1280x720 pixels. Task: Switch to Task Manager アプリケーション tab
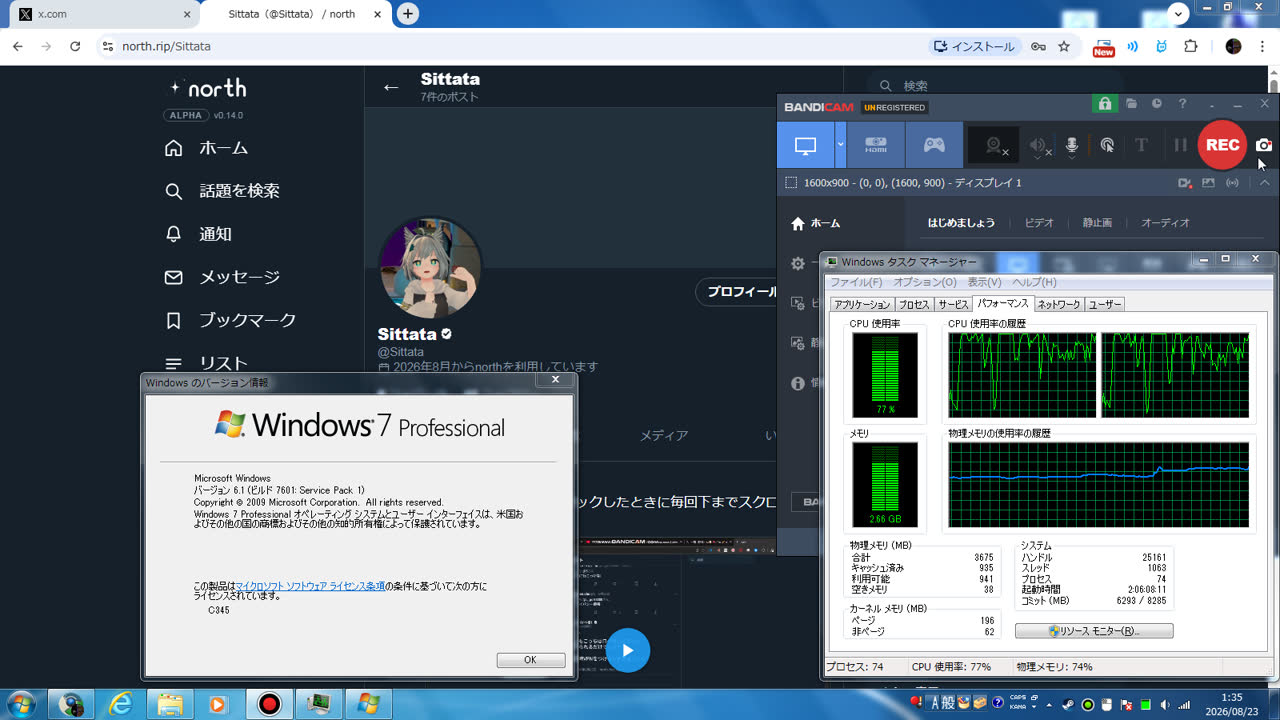tap(862, 304)
